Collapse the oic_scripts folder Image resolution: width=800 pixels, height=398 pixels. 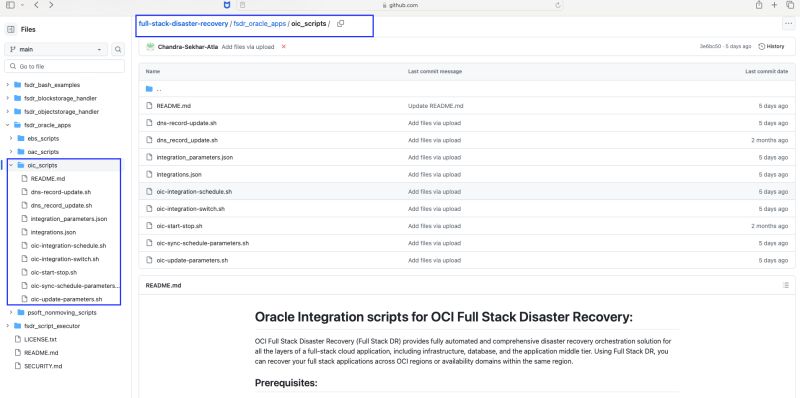(11, 165)
